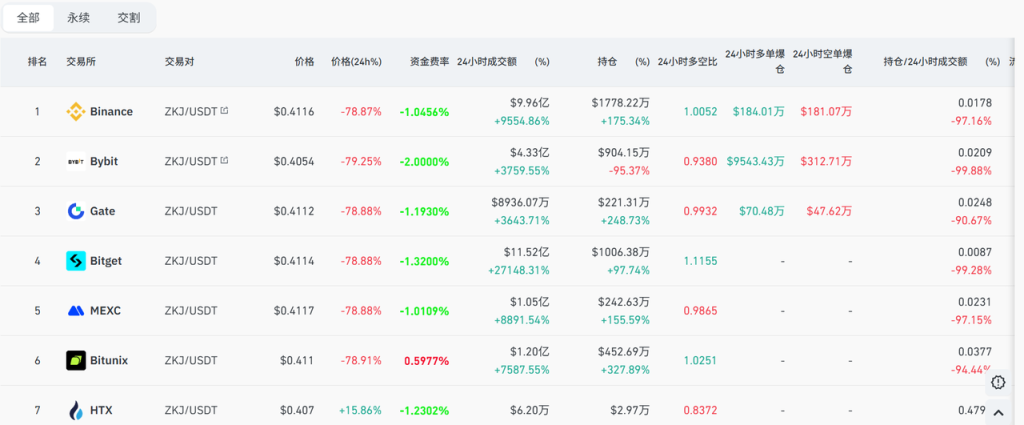The width and height of the screenshot is (1024, 425).
Task: Open the Bitunix exchange name link
Action: (108, 360)
